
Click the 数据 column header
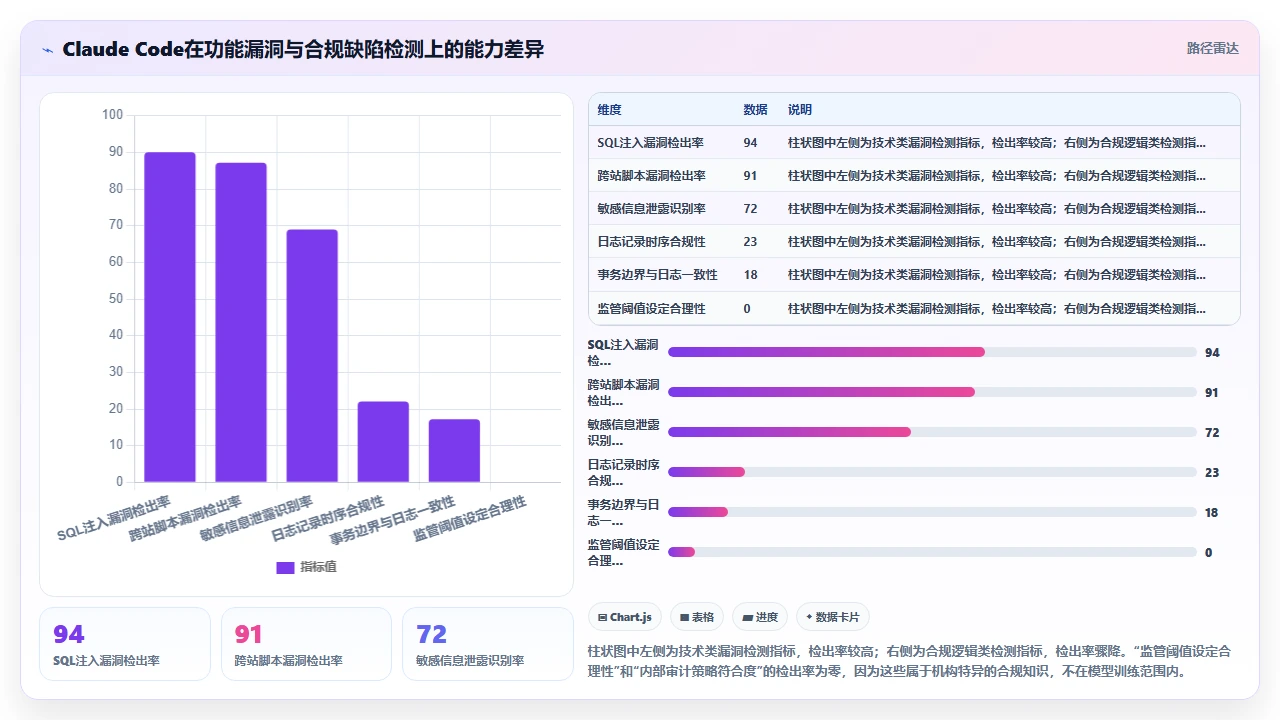click(755, 110)
